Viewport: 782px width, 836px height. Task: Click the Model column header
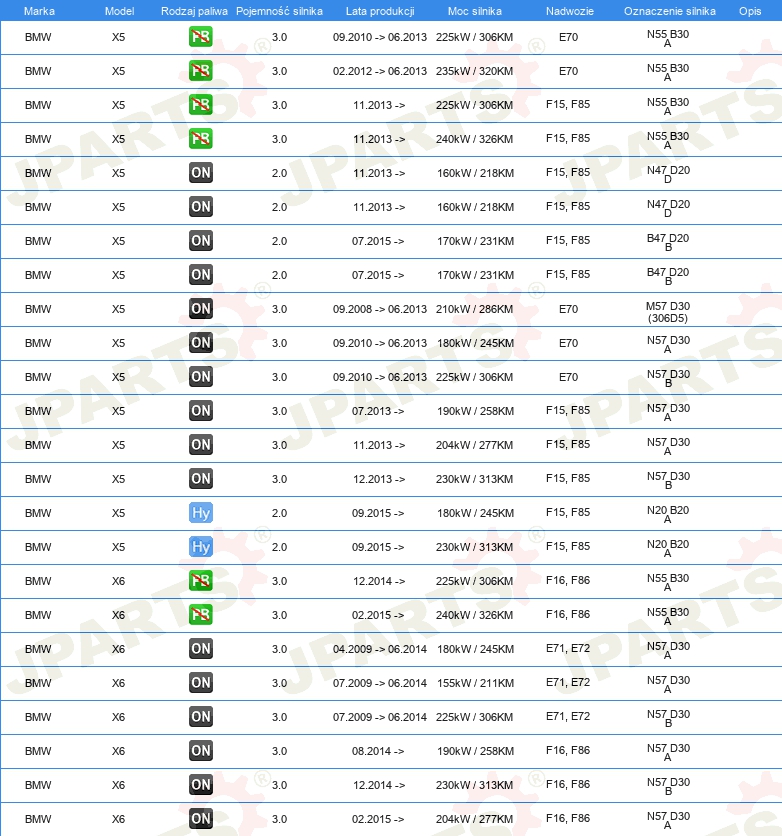119,11
